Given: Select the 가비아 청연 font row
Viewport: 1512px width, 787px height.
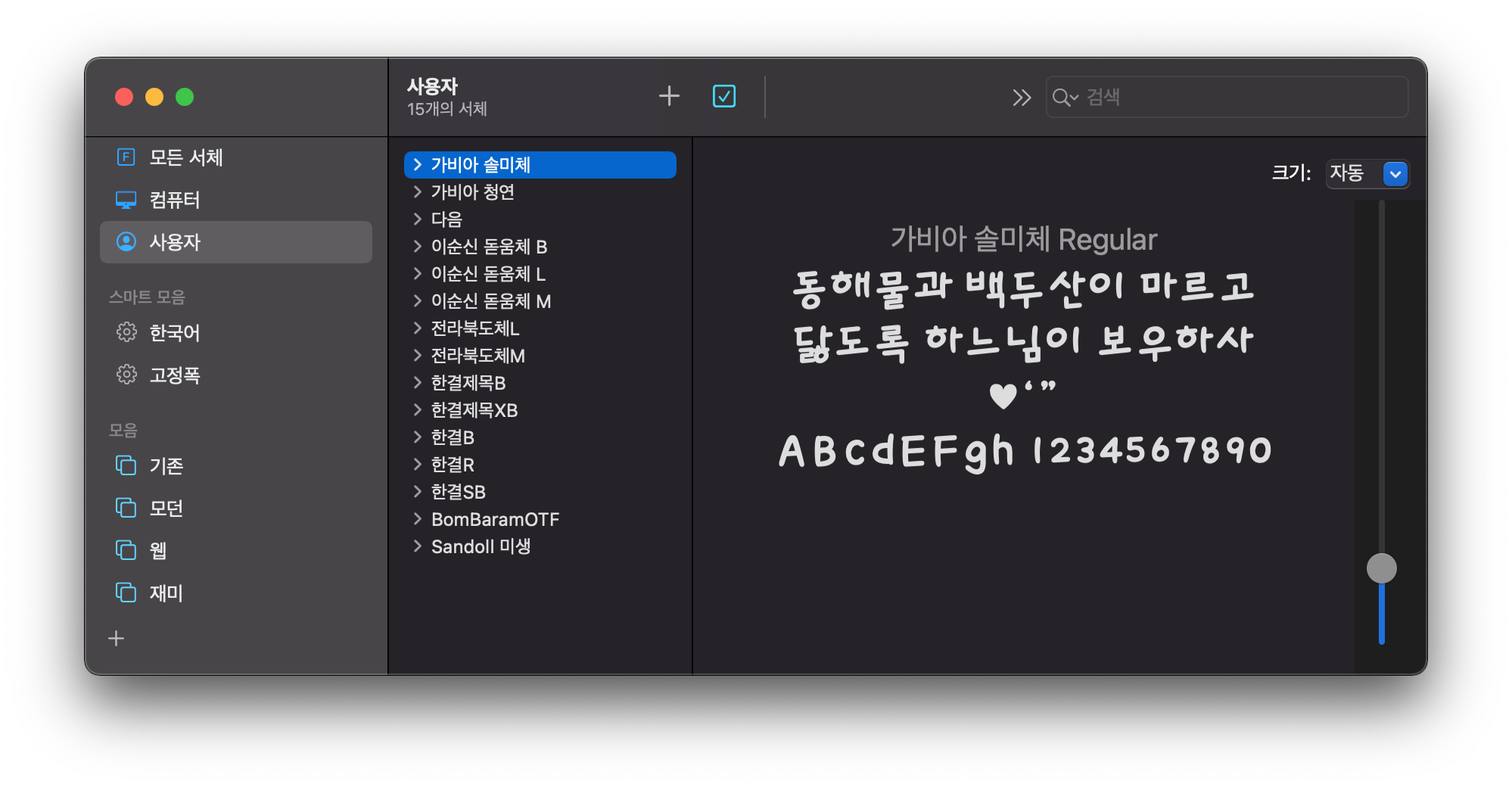Looking at the screenshot, I should tap(540, 192).
